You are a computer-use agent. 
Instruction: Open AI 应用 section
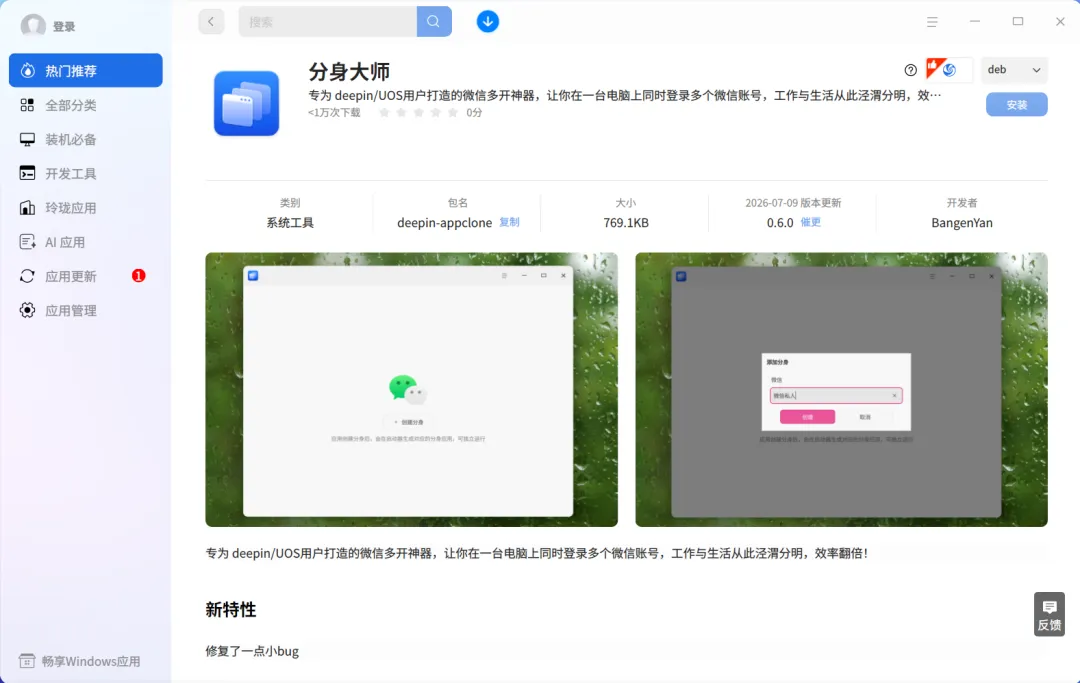85,242
